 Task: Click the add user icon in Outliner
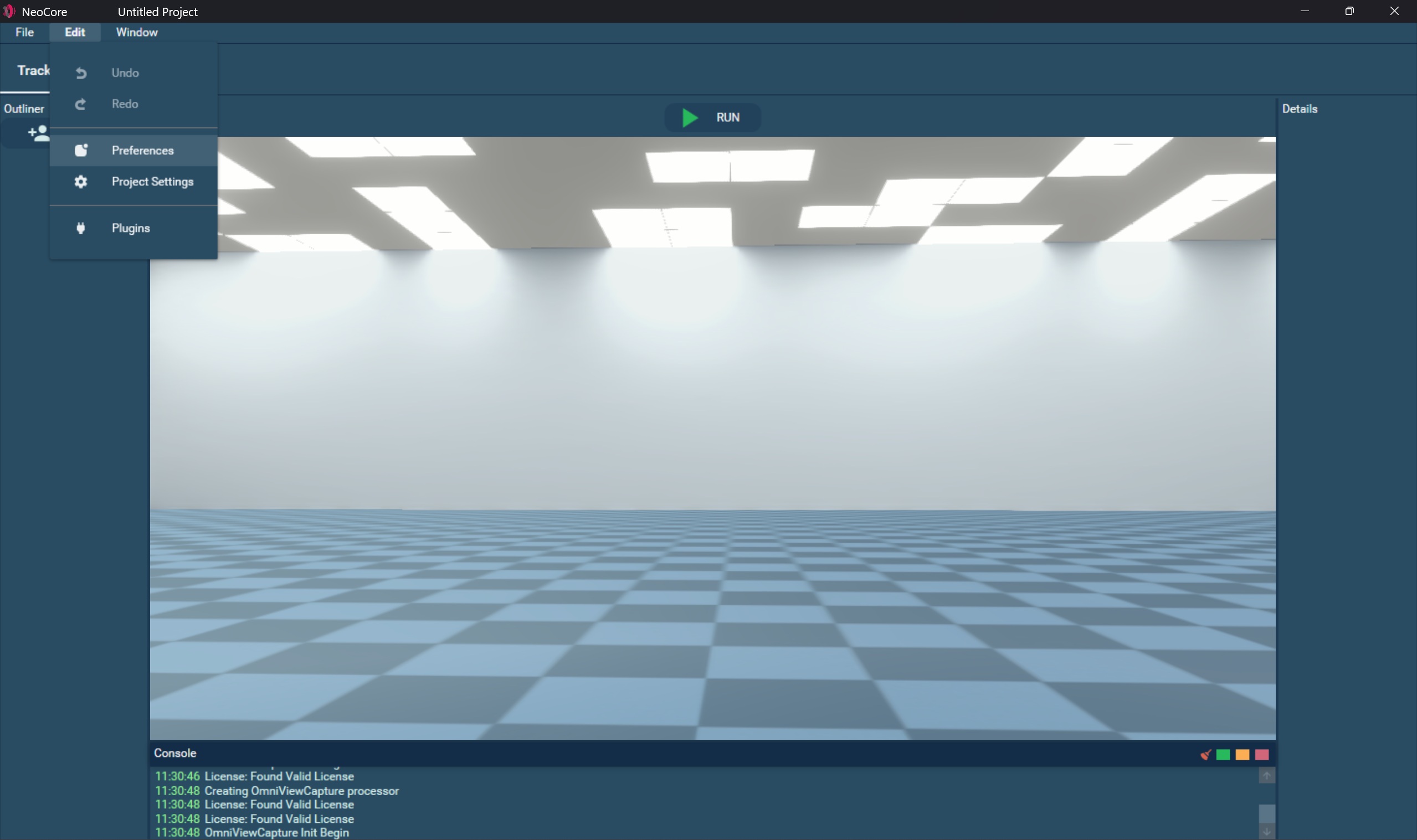click(x=38, y=133)
